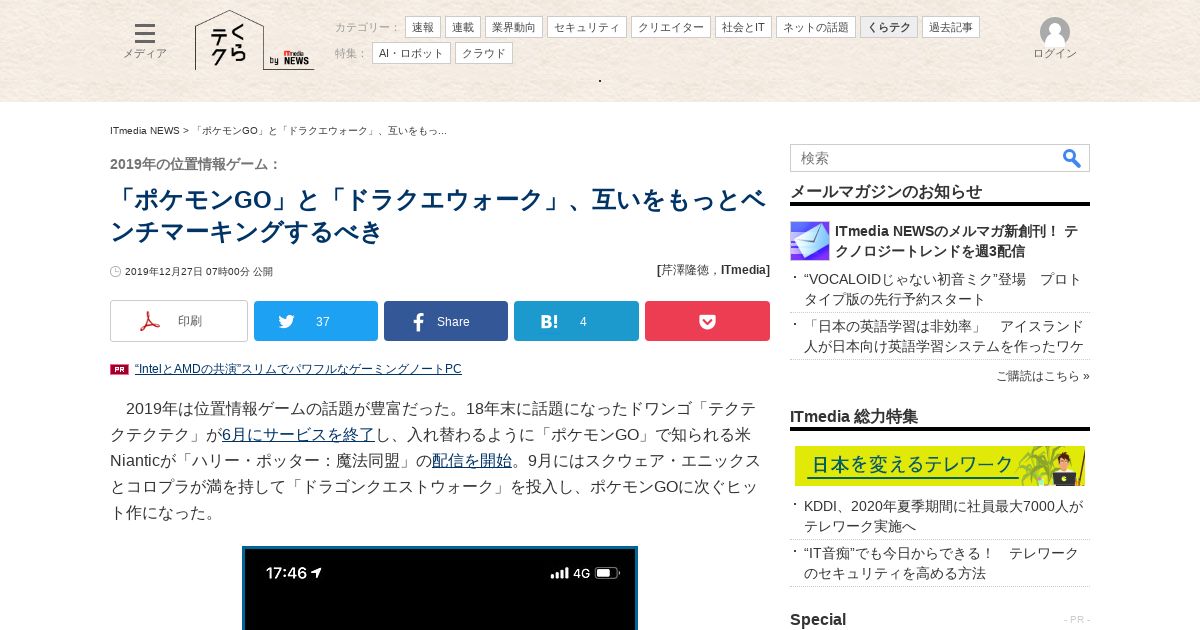Click the search magnifier icon

pos(1072,158)
